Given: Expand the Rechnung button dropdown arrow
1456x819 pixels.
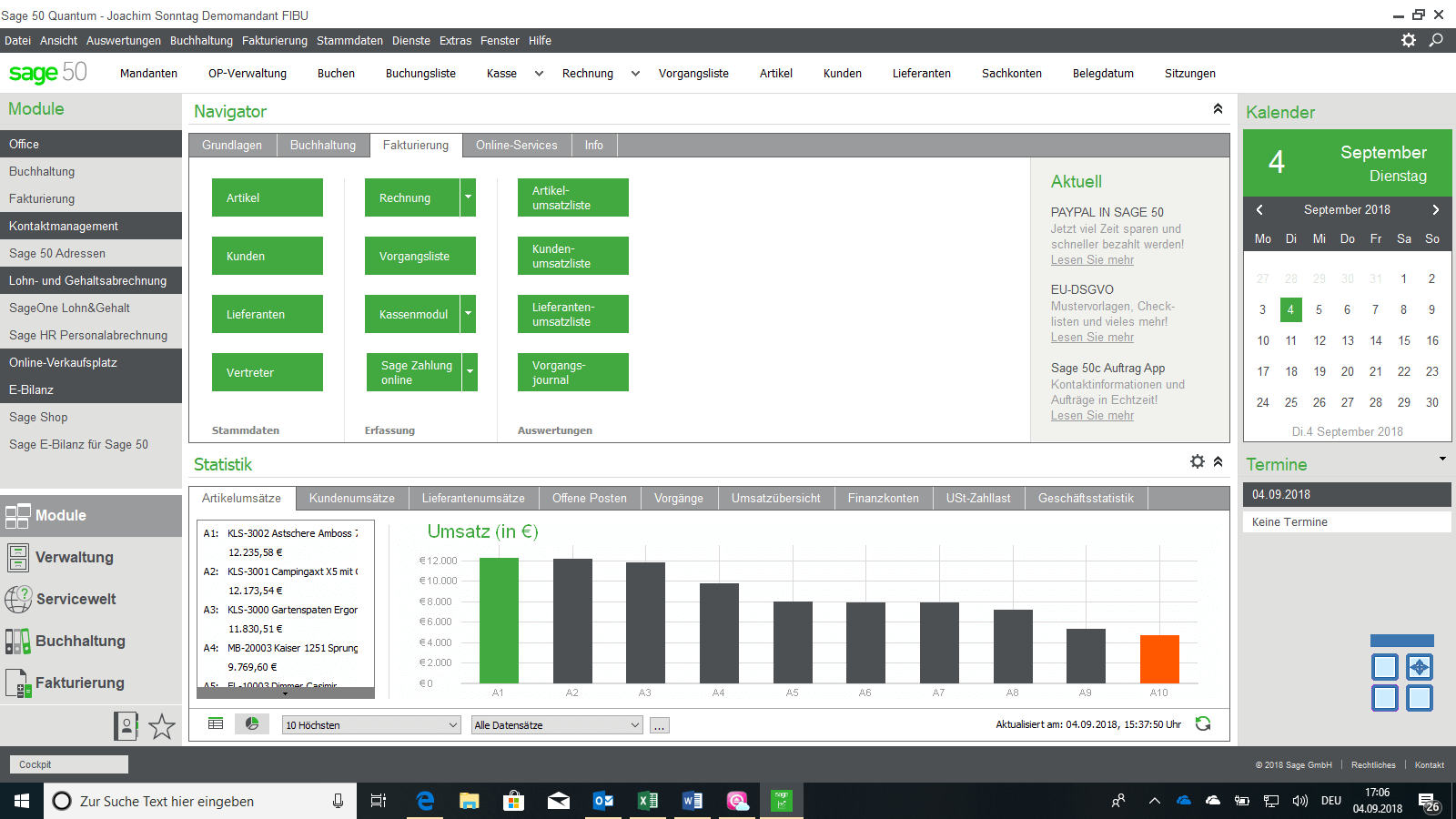Looking at the screenshot, I should click(468, 197).
